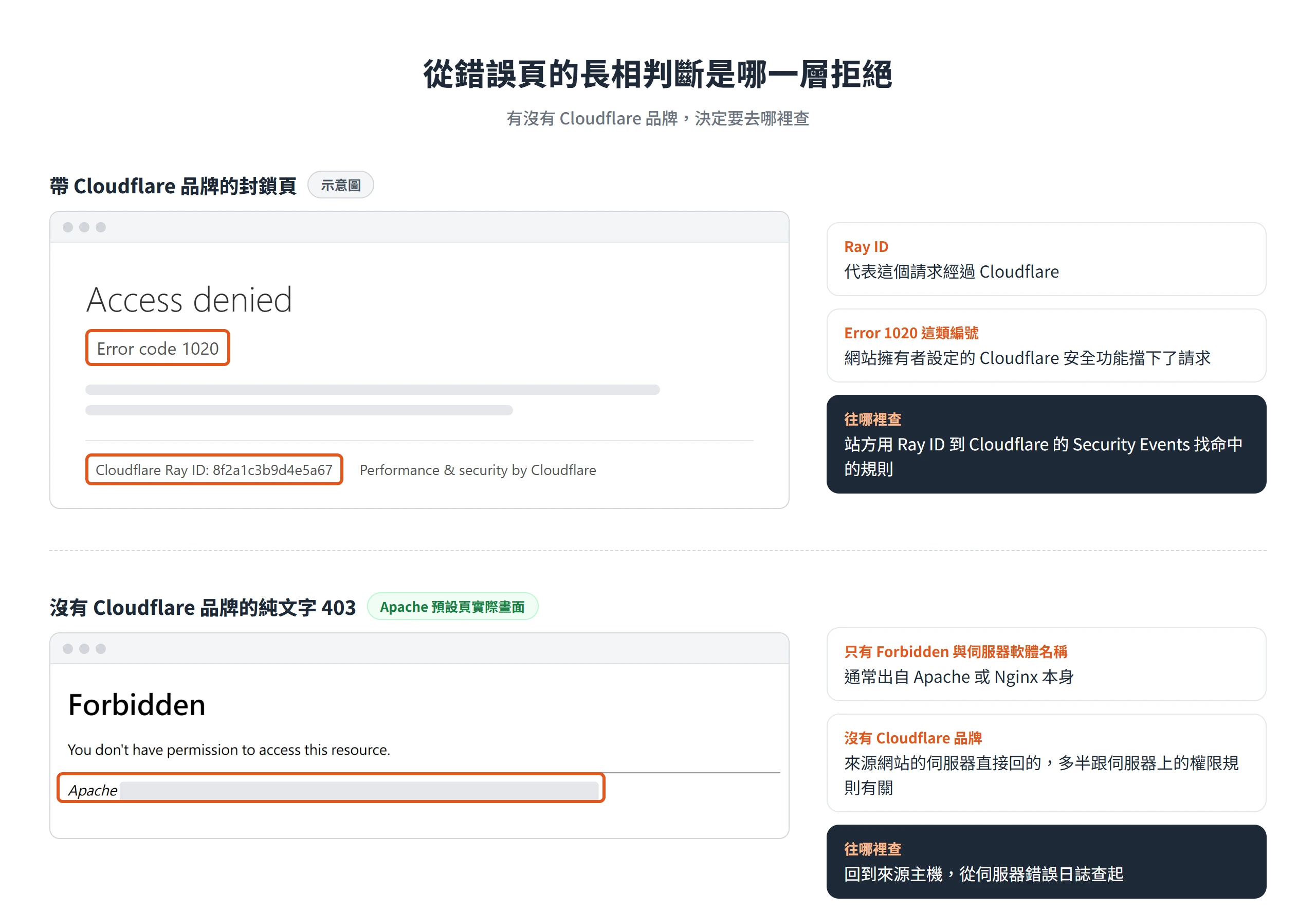Click the main title 從錯誤頁的長相判斷是哪一層拒絕
This screenshot has width=1316, height=911.
657,74
